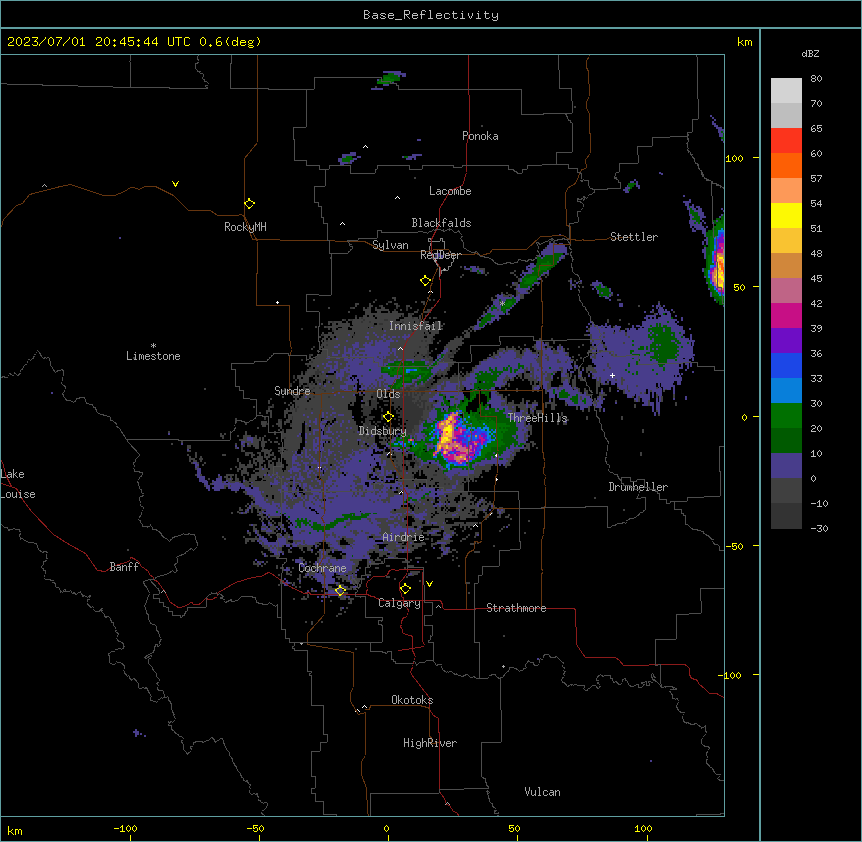Select the yellow diamond marker below RedDeer
862x842 pixels.
(x=426, y=281)
